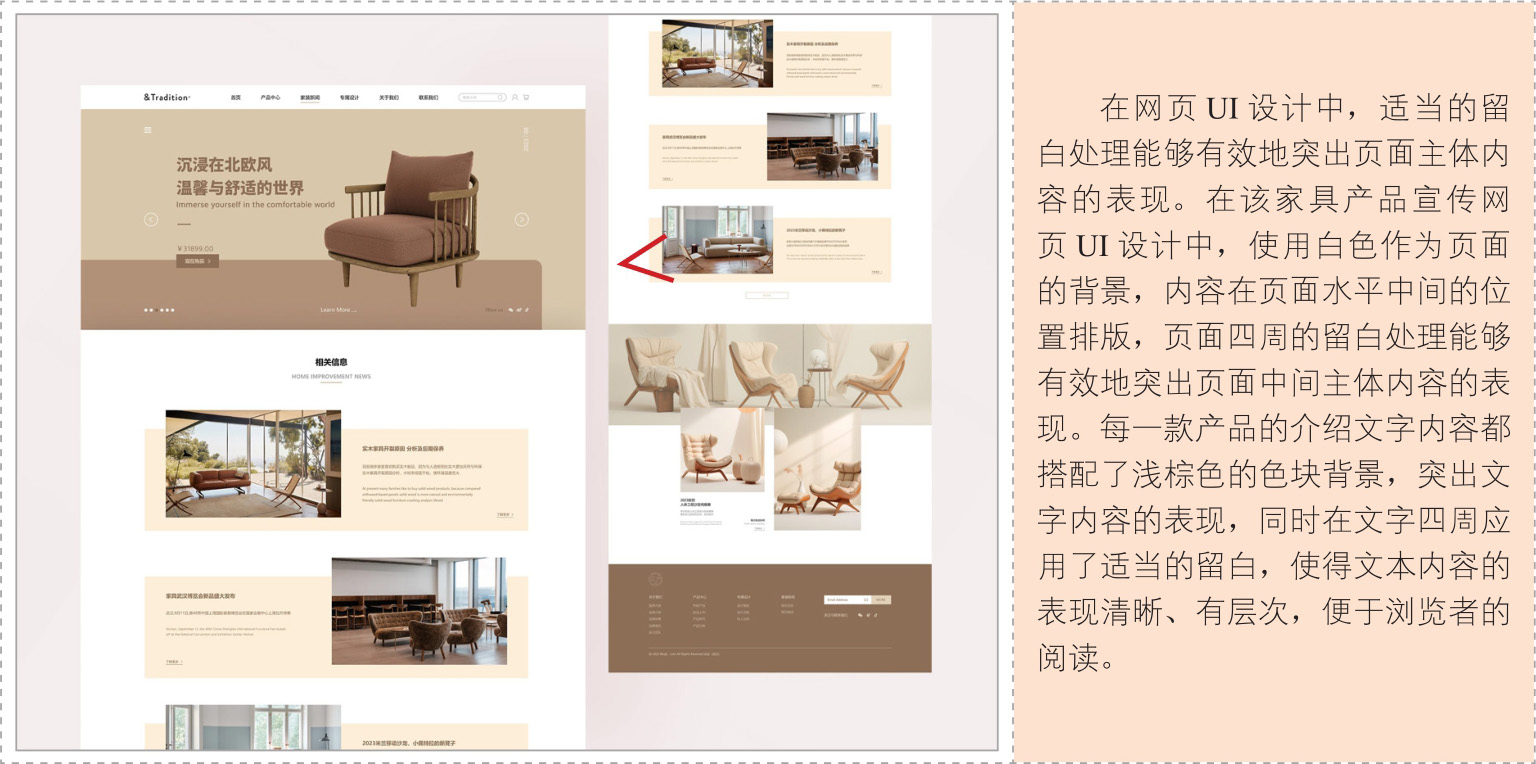Click the 关于我们 column heading in the footer
The image size is (1536, 764).
[x=655, y=597]
